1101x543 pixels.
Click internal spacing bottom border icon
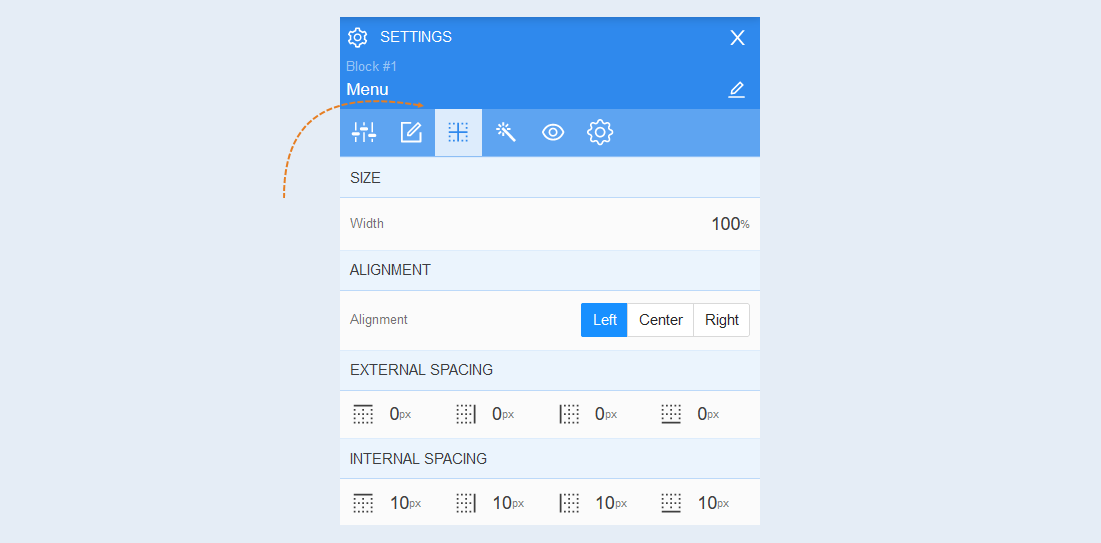(x=671, y=503)
